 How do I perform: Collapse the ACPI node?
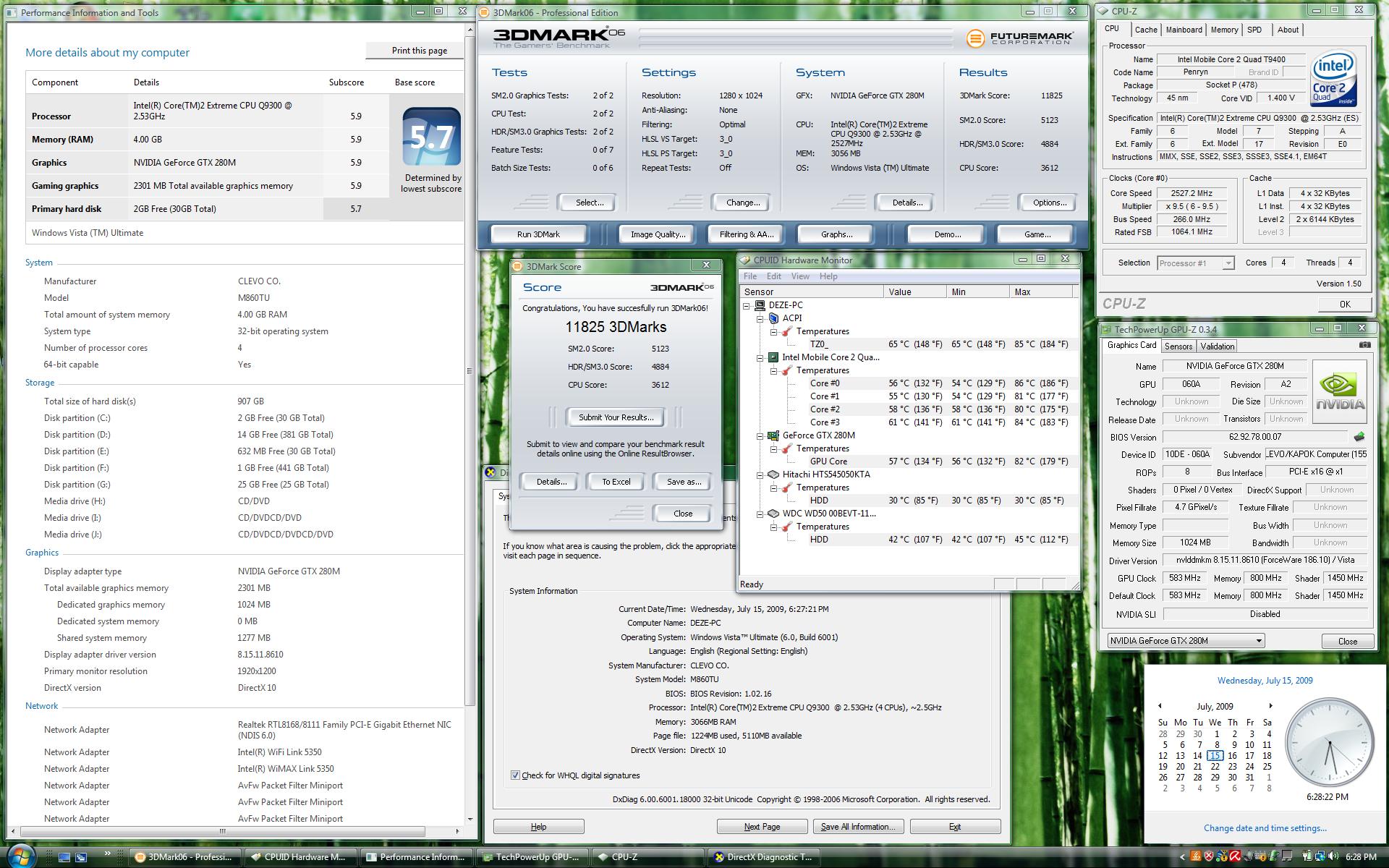pyautogui.click(x=760, y=318)
